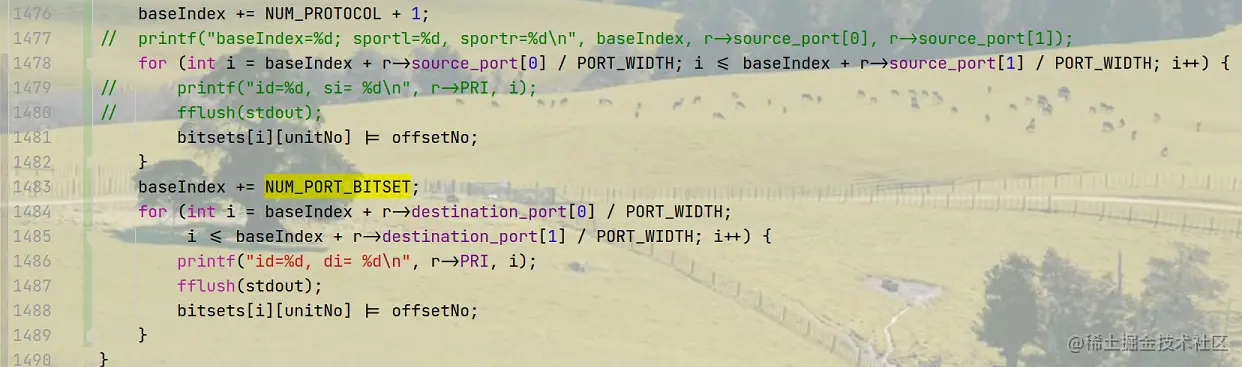Click the int keyword on line 1478
The image size is (1242, 367).
pyautogui.click(x=201, y=63)
